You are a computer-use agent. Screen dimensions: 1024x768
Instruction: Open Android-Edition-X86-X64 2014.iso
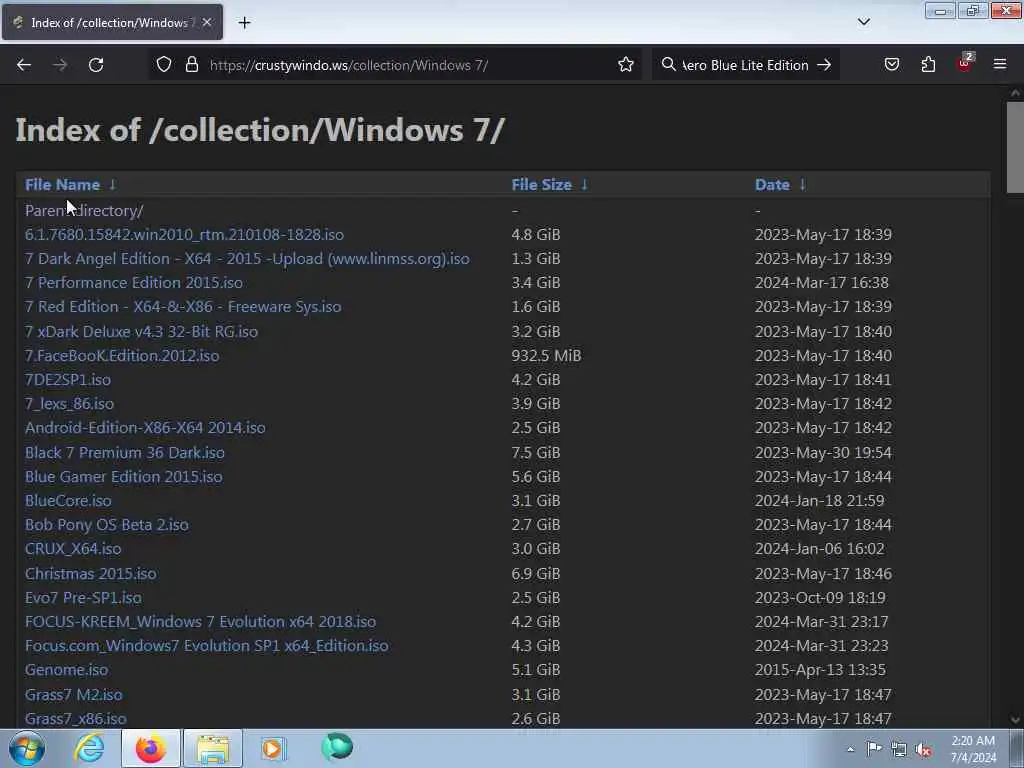[x=145, y=428]
